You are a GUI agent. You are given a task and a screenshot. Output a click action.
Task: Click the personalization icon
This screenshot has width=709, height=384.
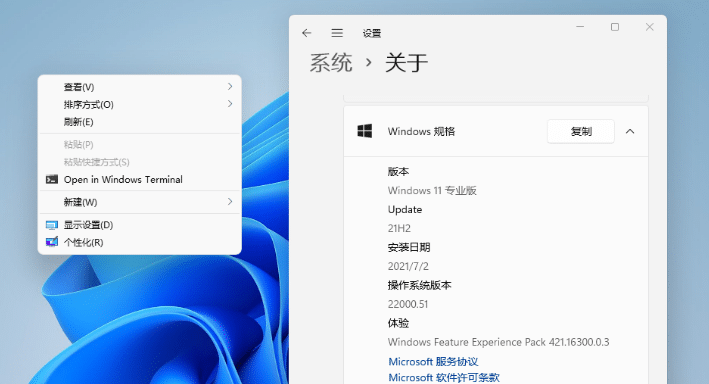[x=52, y=242]
